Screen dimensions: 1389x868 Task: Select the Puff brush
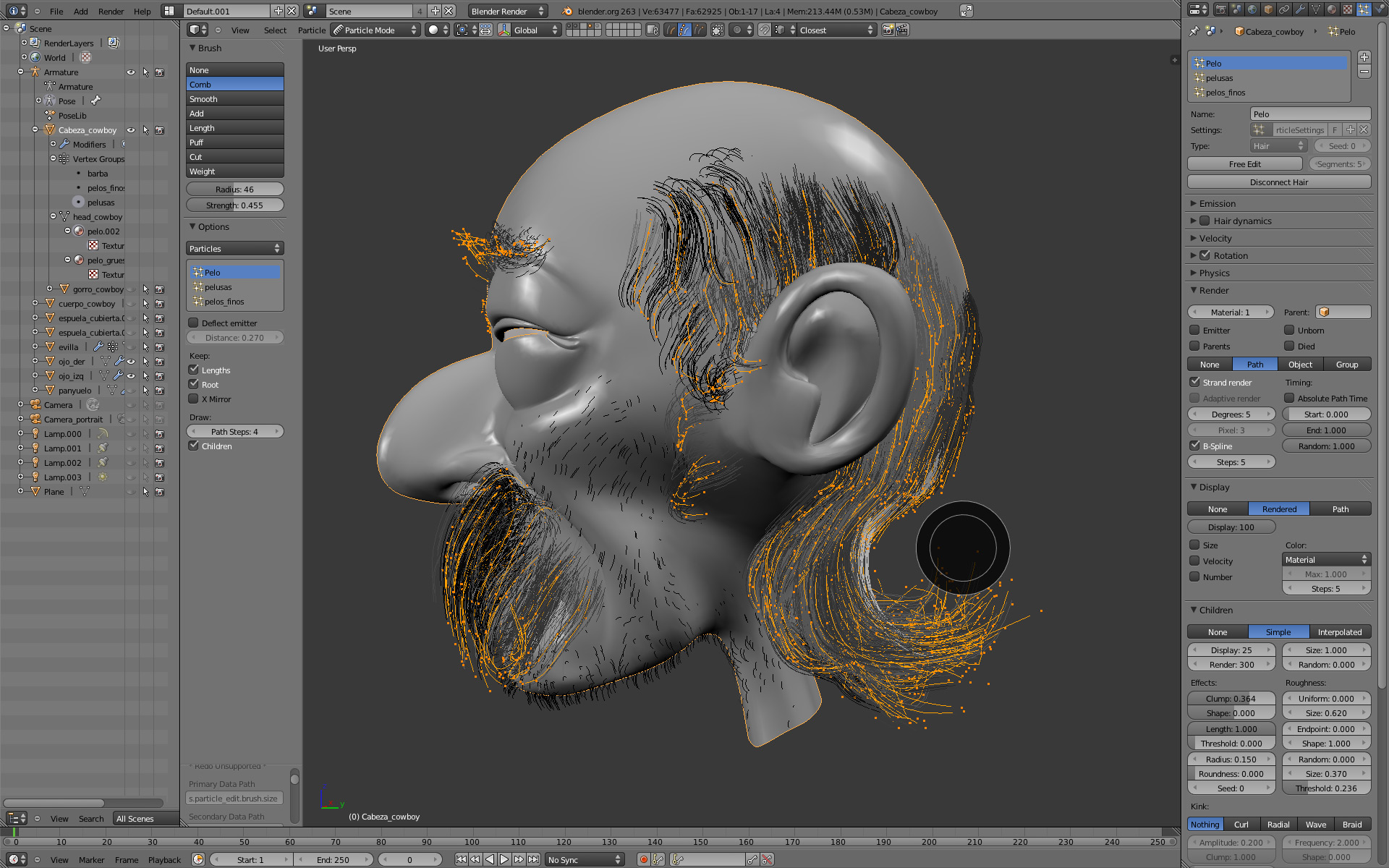[x=234, y=142]
